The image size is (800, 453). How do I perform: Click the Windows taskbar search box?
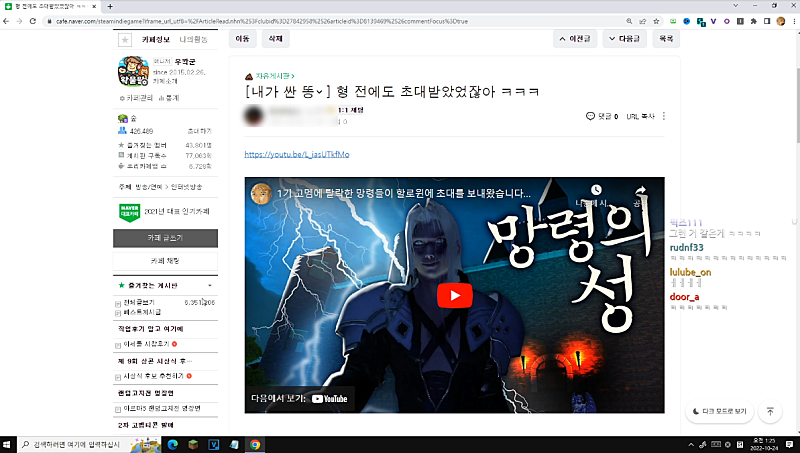click(x=89, y=445)
